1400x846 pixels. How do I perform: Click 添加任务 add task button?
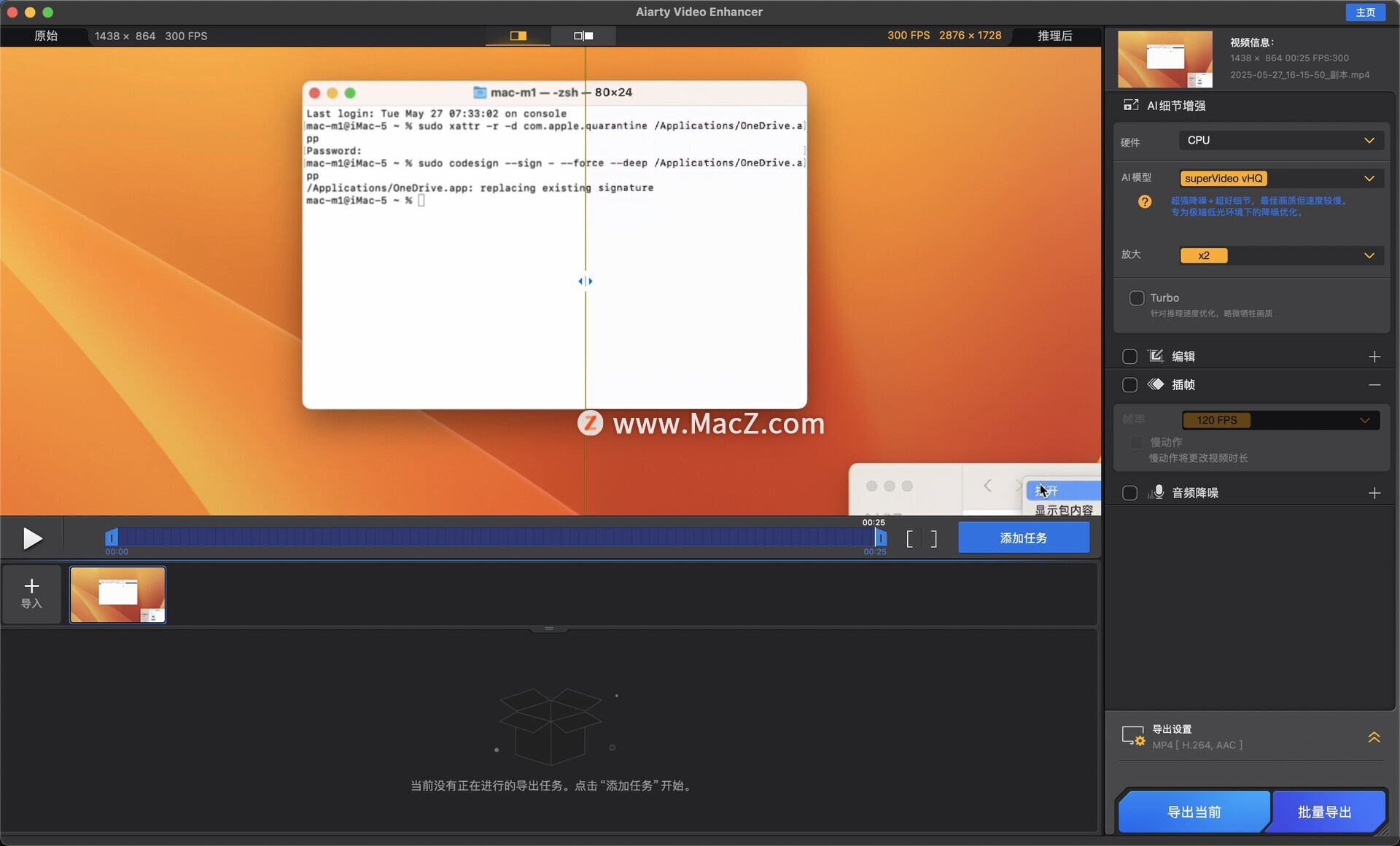click(1024, 538)
